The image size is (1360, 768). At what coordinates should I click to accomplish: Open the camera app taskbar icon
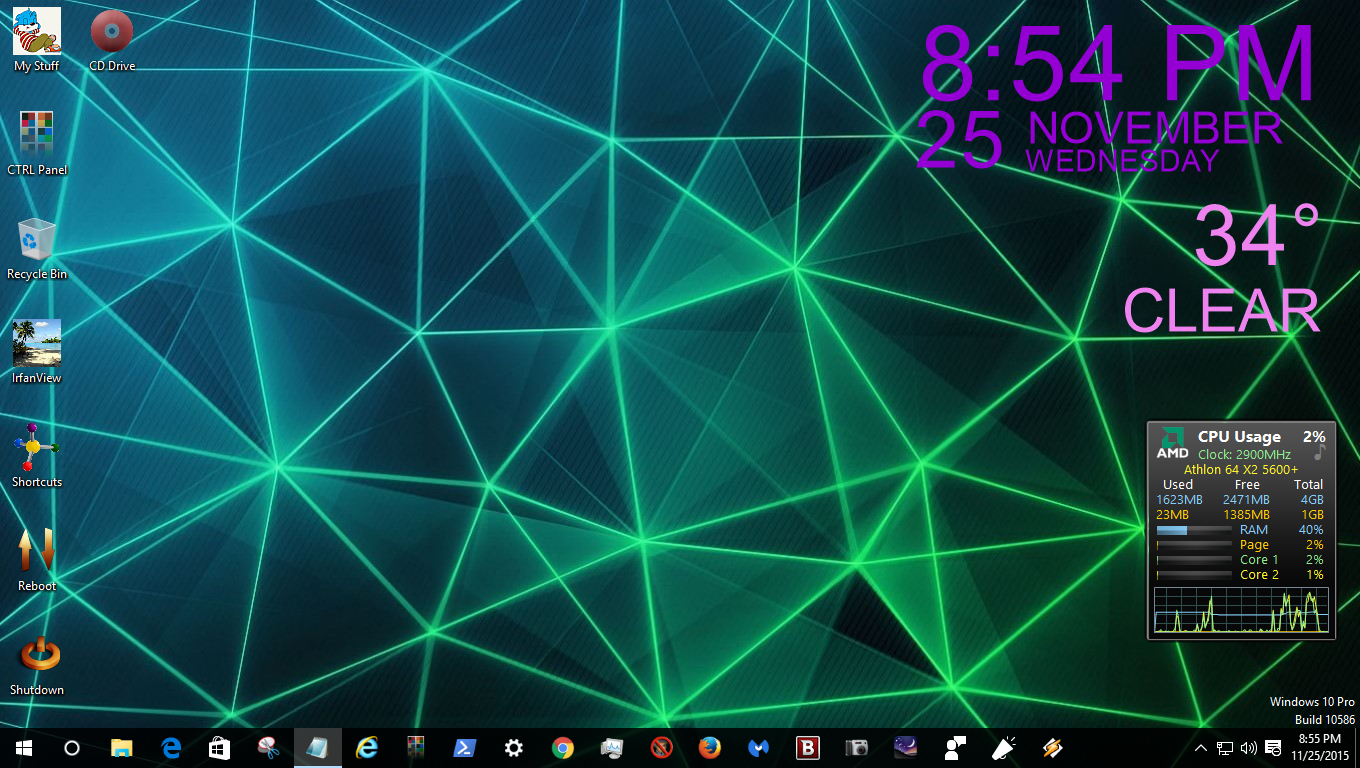click(856, 748)
